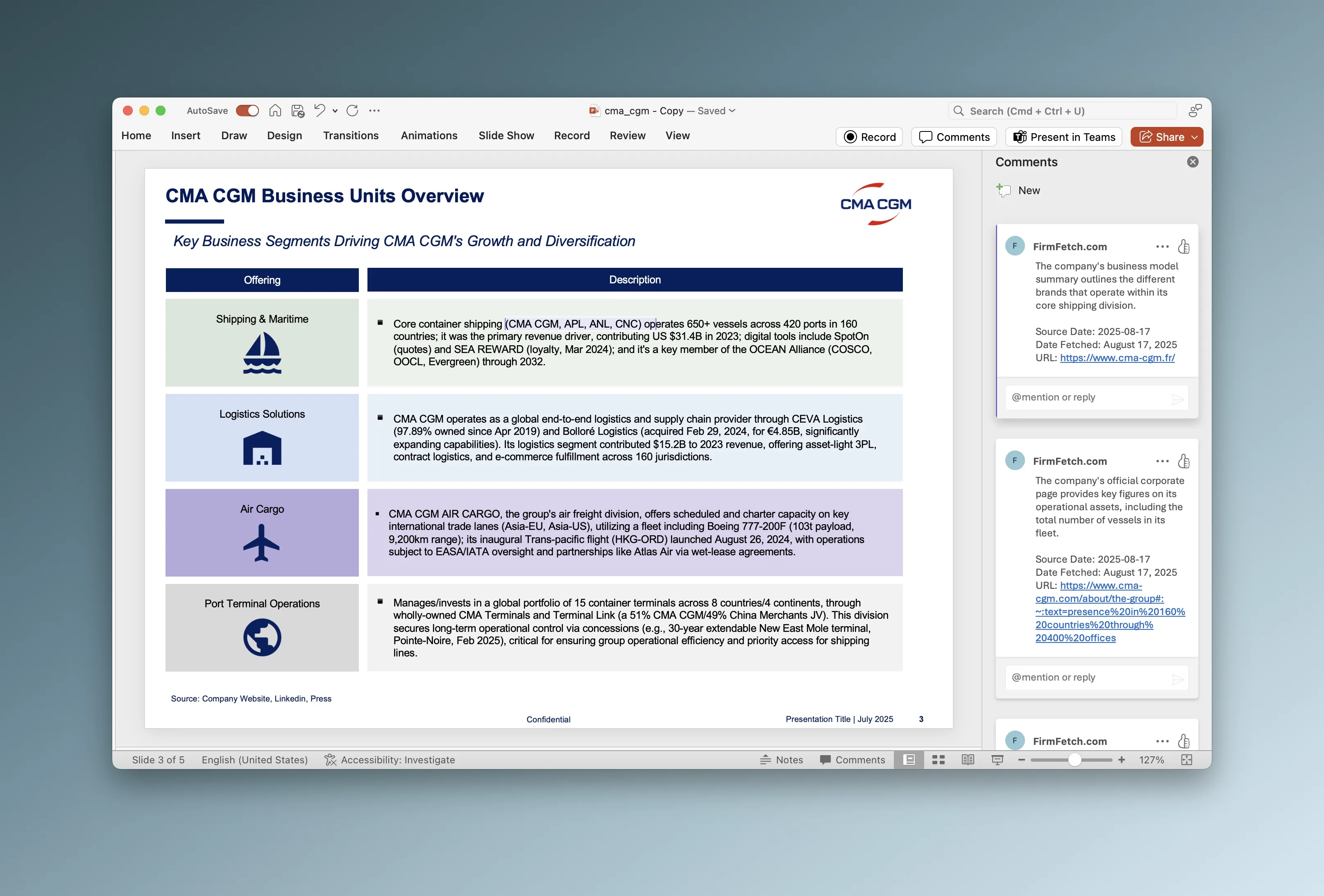Click the zoom out minus button

pyautogui.click(x=1022, y=760)
